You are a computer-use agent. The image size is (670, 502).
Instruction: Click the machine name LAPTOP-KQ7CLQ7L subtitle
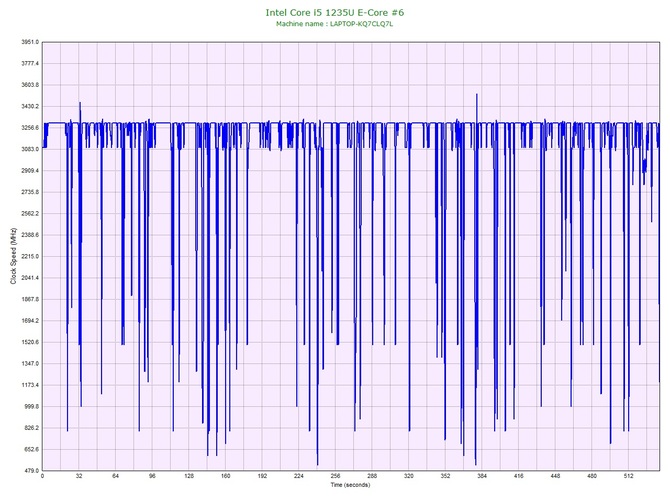tap(335, 24)
